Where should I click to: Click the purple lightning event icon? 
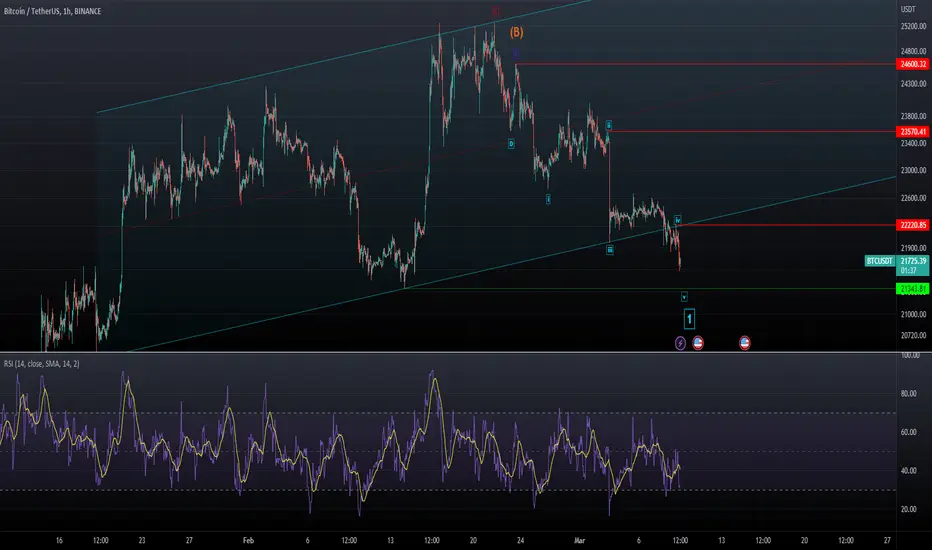[x=681, y=343]
